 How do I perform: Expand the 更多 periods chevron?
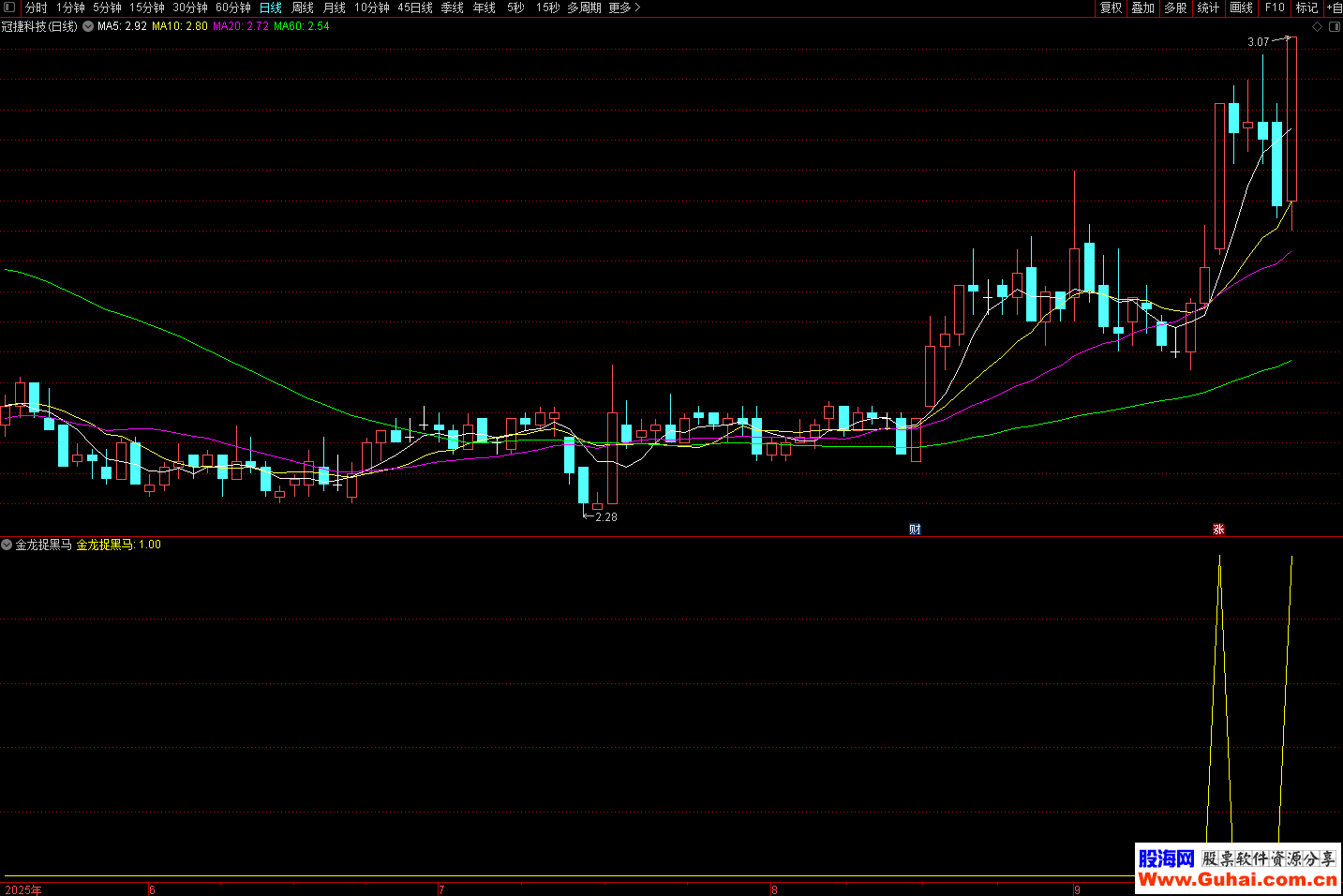point(637,7)
